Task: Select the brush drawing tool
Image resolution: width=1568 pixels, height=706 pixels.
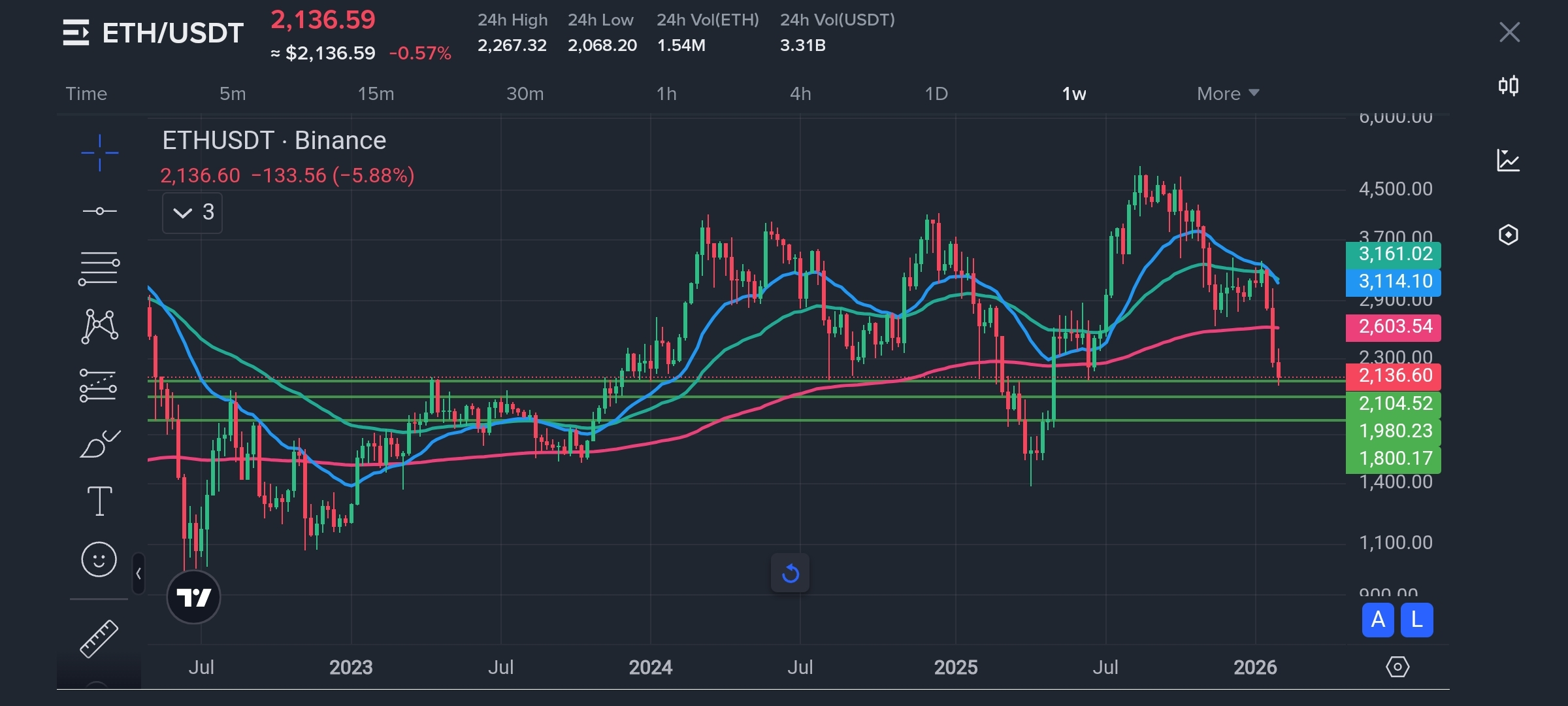Action: pos(99,444)
